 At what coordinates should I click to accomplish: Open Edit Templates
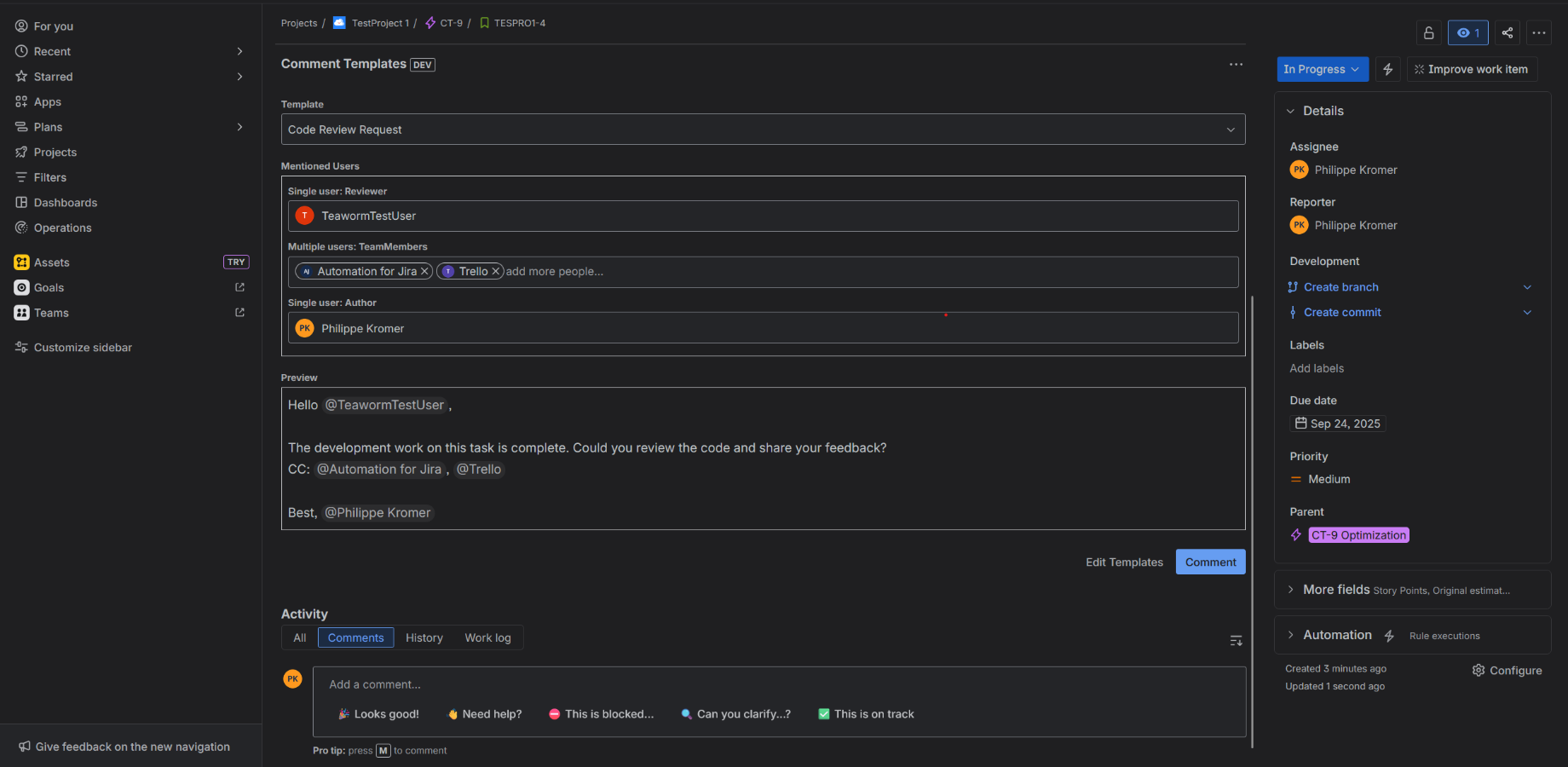click(1124, 562)
